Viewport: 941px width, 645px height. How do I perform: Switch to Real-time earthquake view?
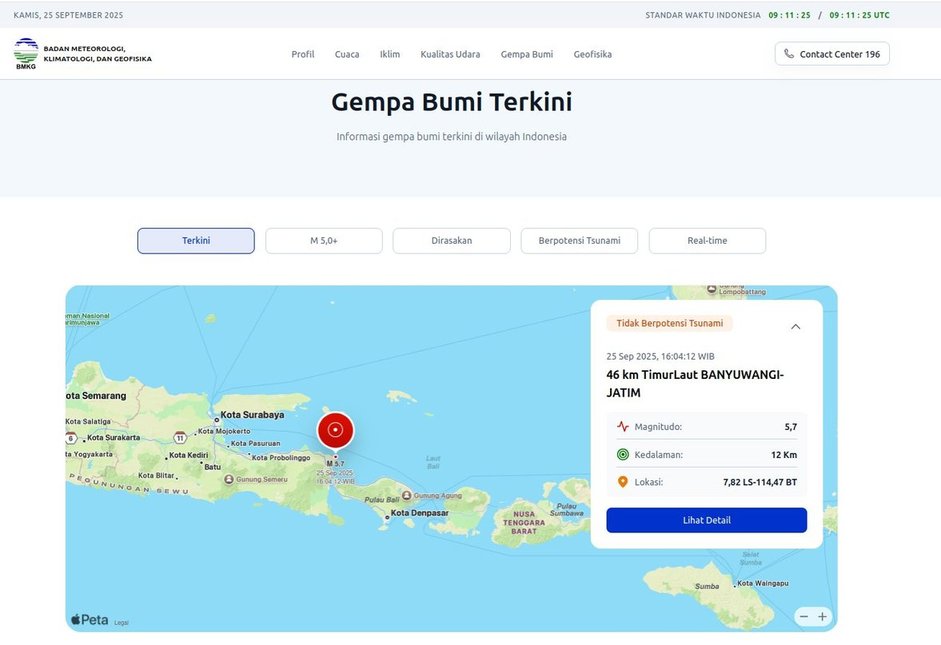pyautogui.click(x=707, y=241)
